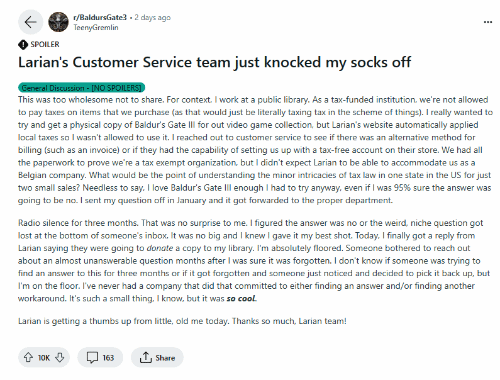Click the post title about Larian's Customer Service
This screenshot has width=500, height=380.
(214, 62)
